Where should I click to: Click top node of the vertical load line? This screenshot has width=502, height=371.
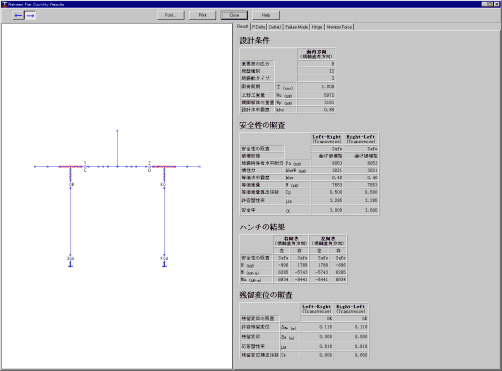tap(117, 130)
